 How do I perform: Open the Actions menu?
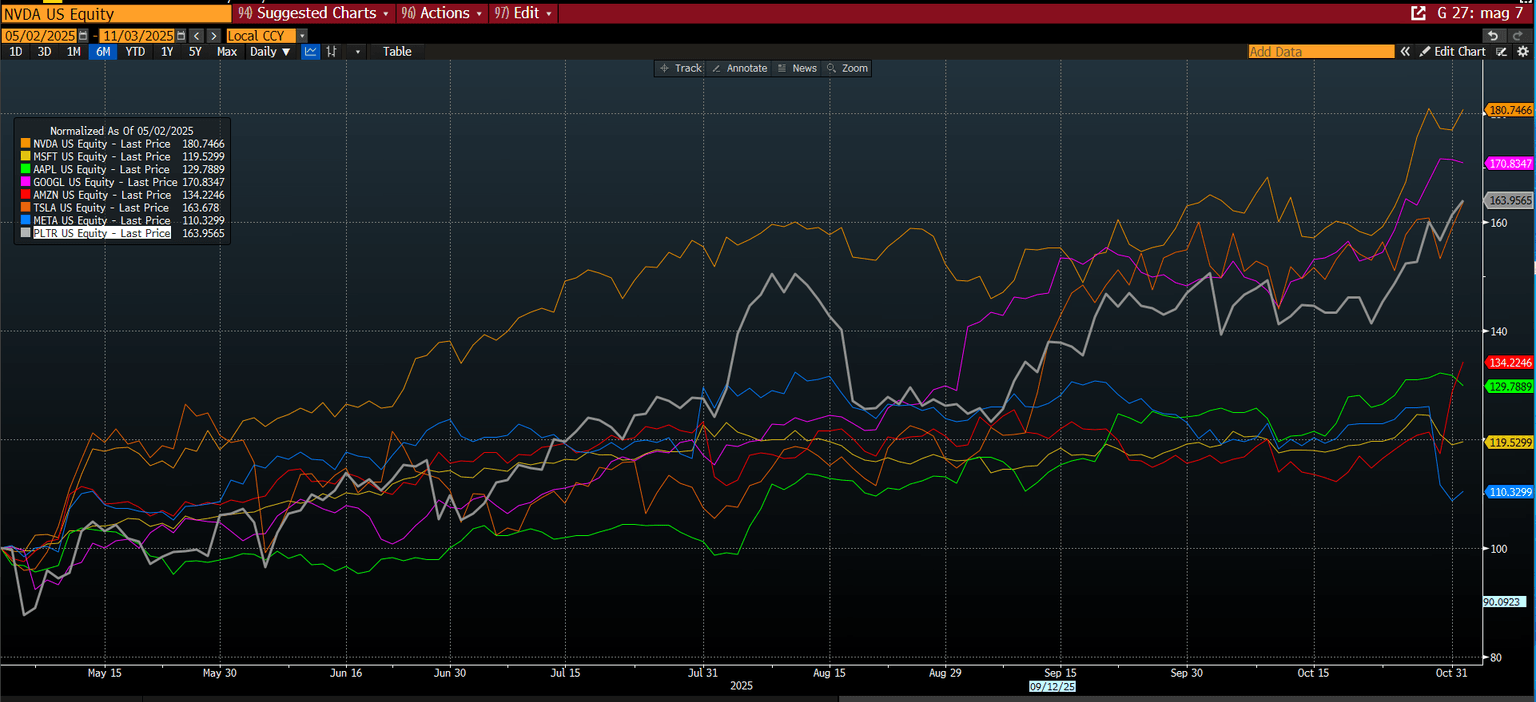click(x=442, y=13)
